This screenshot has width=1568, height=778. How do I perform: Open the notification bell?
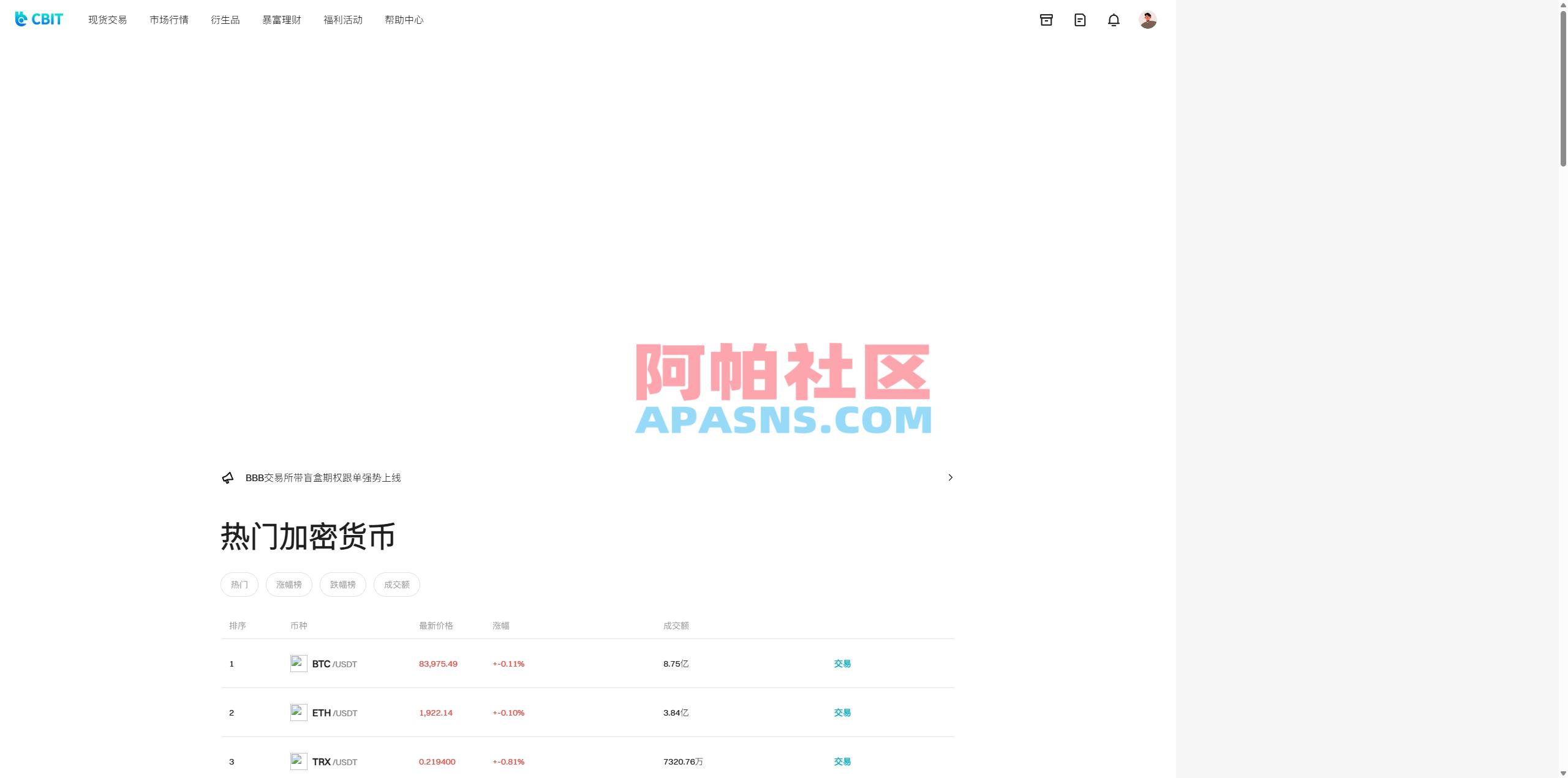(x=1114, y=20)
